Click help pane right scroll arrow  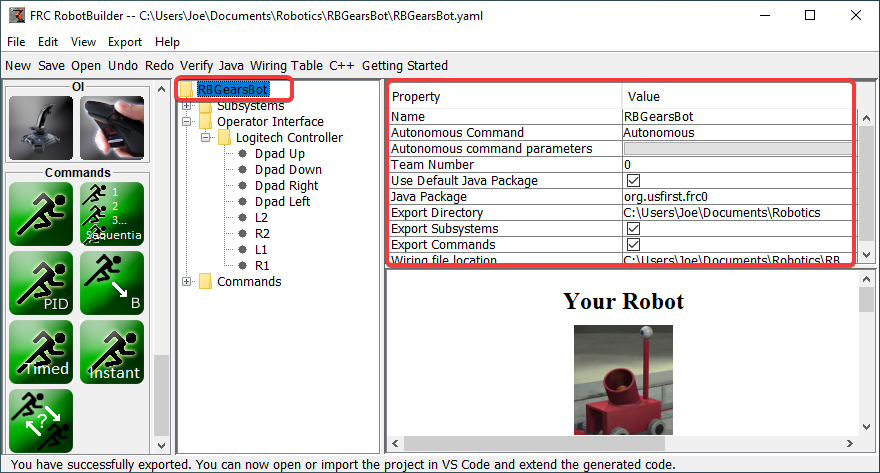[x=850, y=443]
